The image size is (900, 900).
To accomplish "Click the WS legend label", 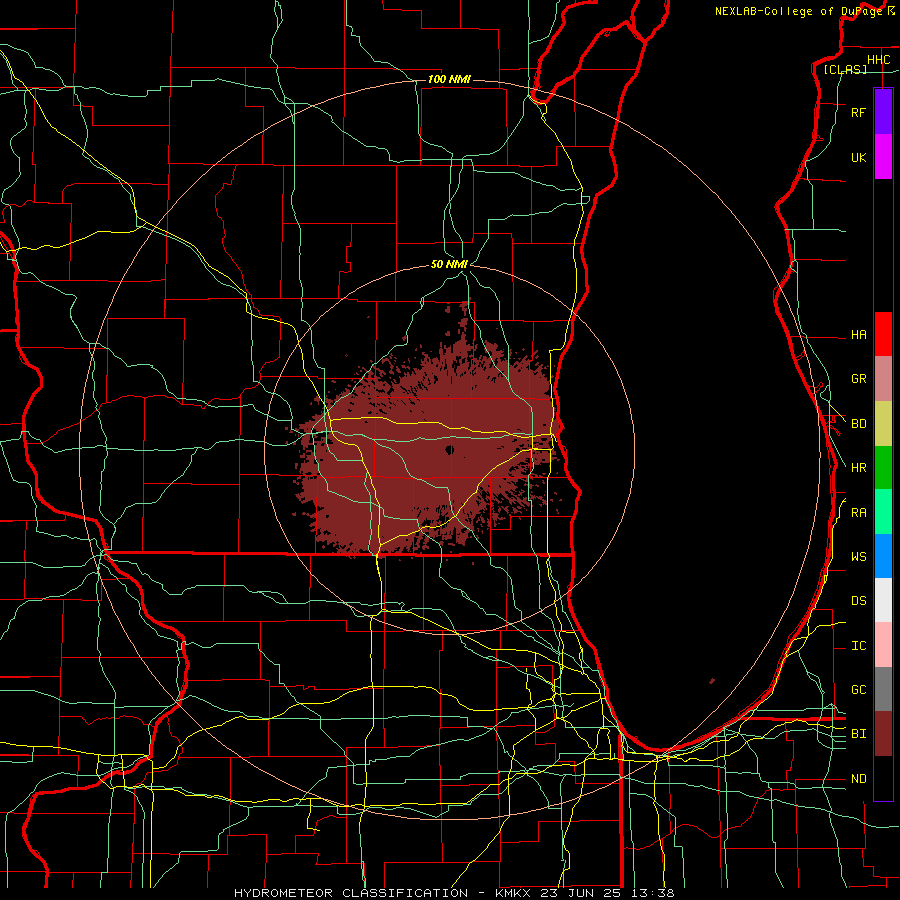I will point(858,556).
